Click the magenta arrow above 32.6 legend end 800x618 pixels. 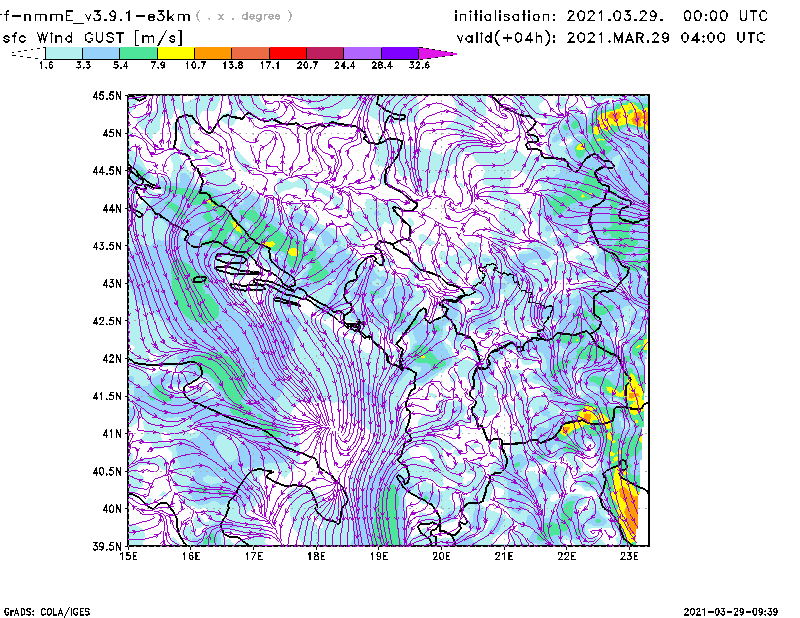click(x=437, y=53)
